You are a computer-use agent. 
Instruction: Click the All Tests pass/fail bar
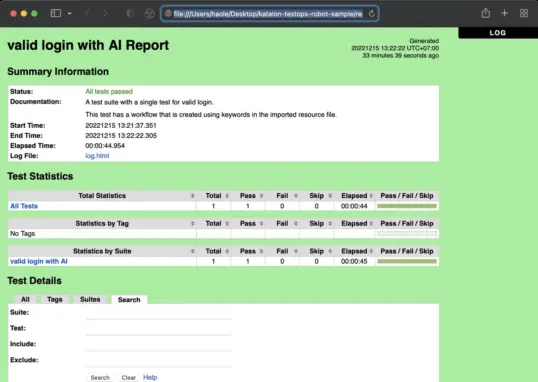point(407,206)
